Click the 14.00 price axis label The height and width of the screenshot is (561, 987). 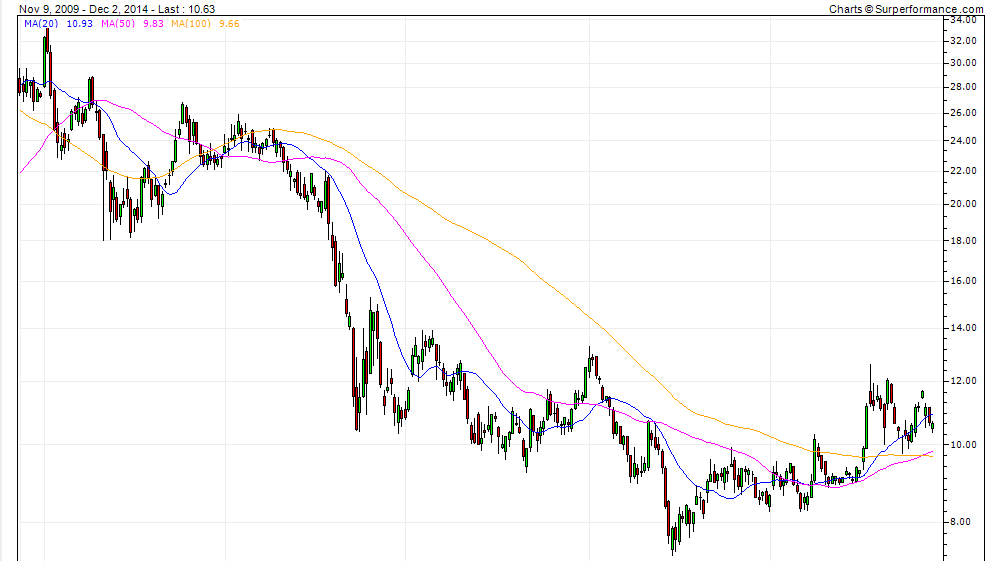point(963,328)
